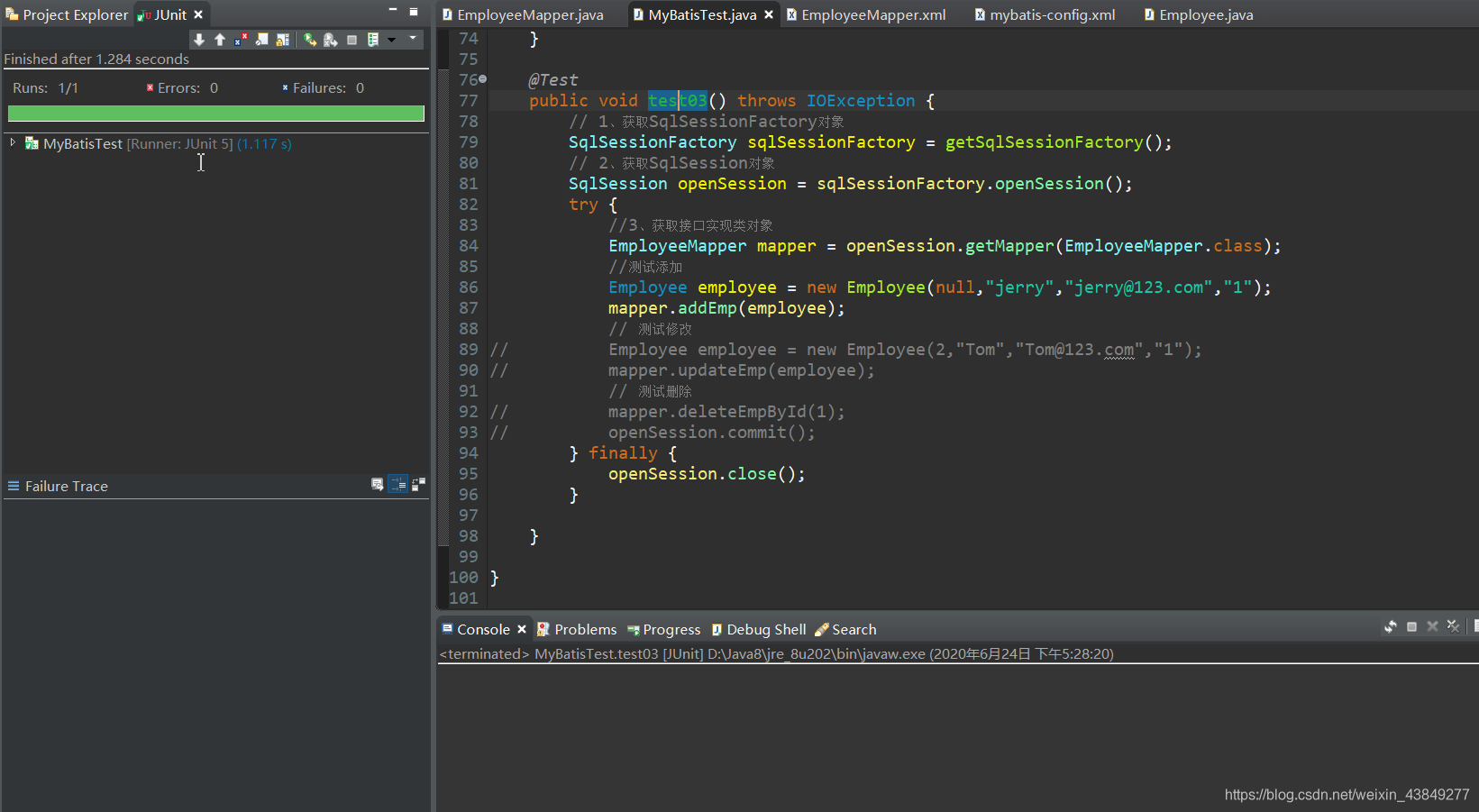Click the JUnit icon on JUnit tab

[143, 15]
